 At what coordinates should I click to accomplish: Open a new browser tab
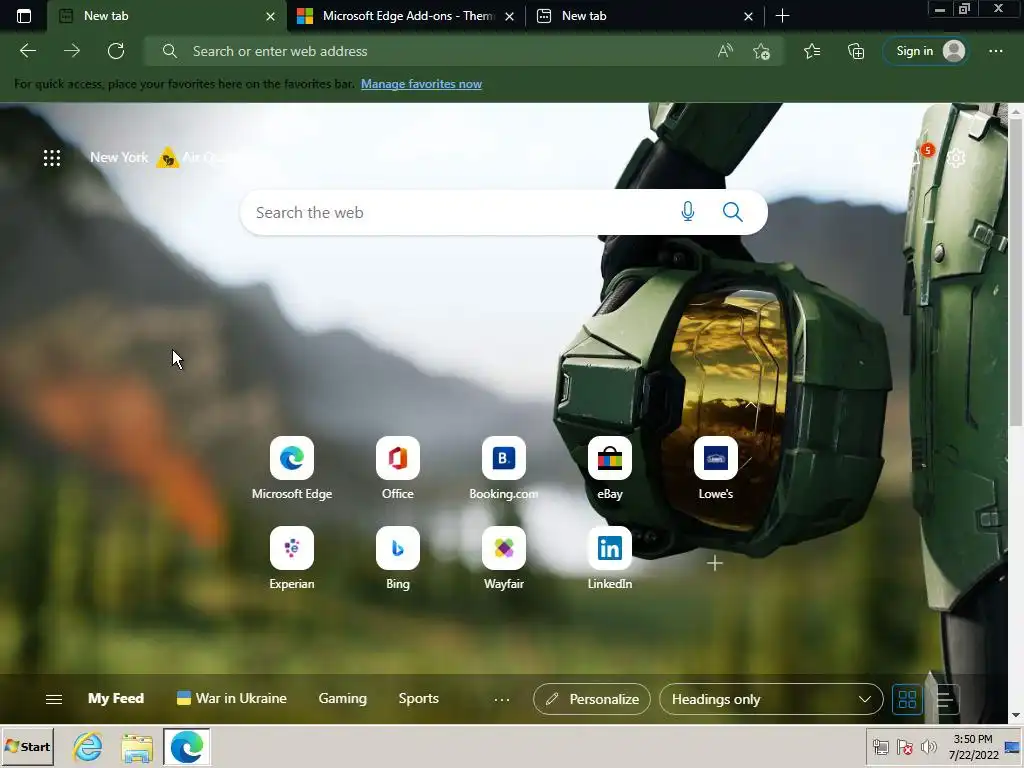[782, 16]
